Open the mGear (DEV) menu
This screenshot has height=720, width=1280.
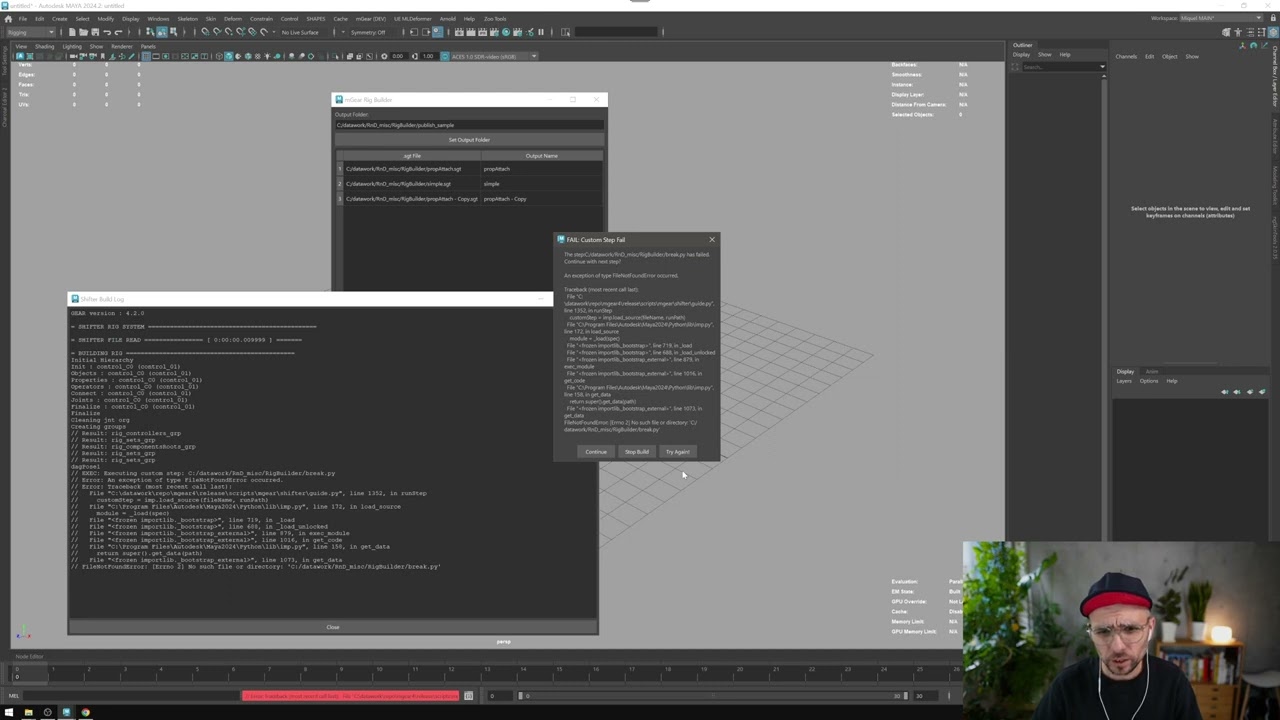pos(370,18)
